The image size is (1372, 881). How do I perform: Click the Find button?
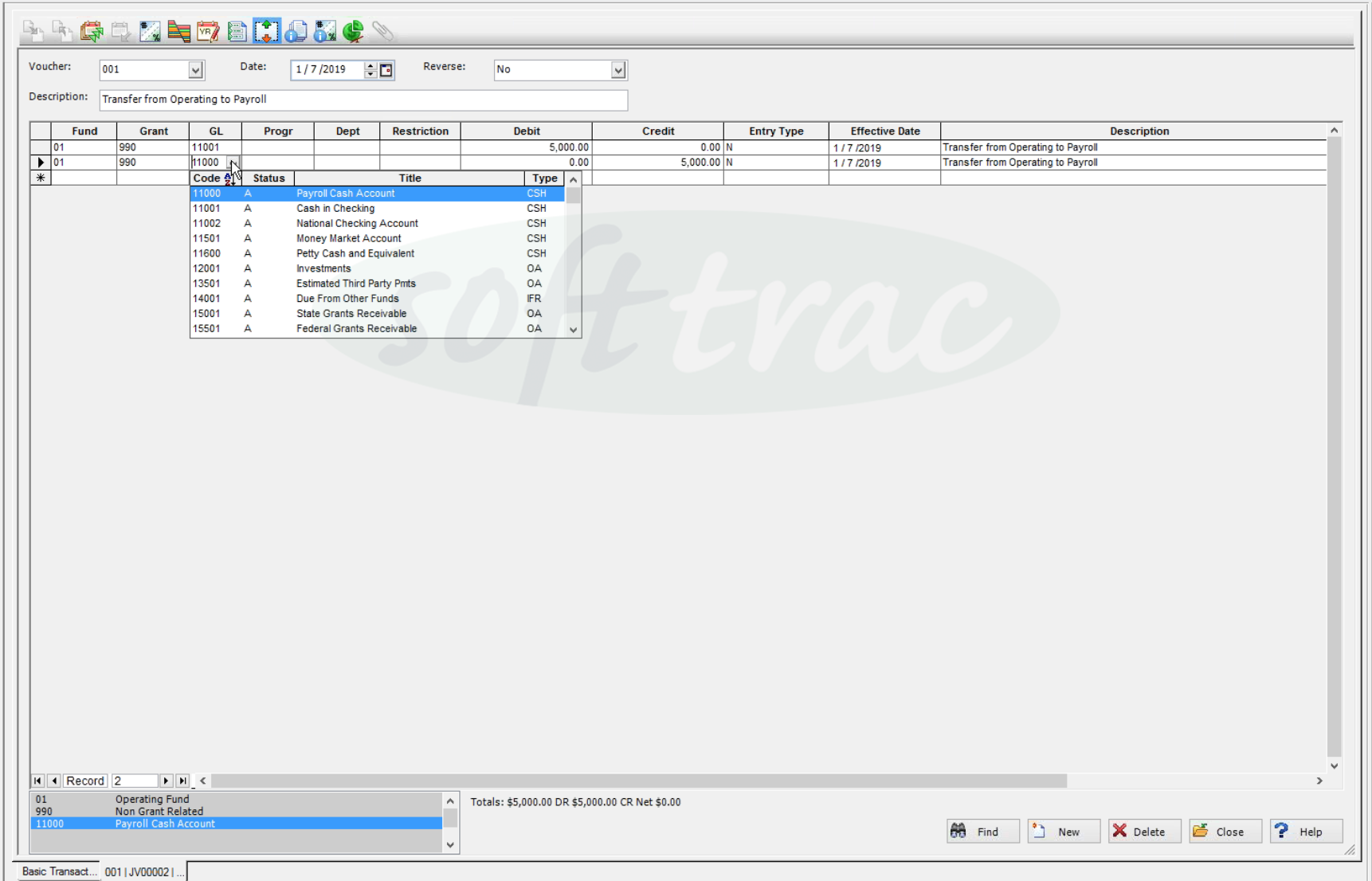[x=983, y=832]
